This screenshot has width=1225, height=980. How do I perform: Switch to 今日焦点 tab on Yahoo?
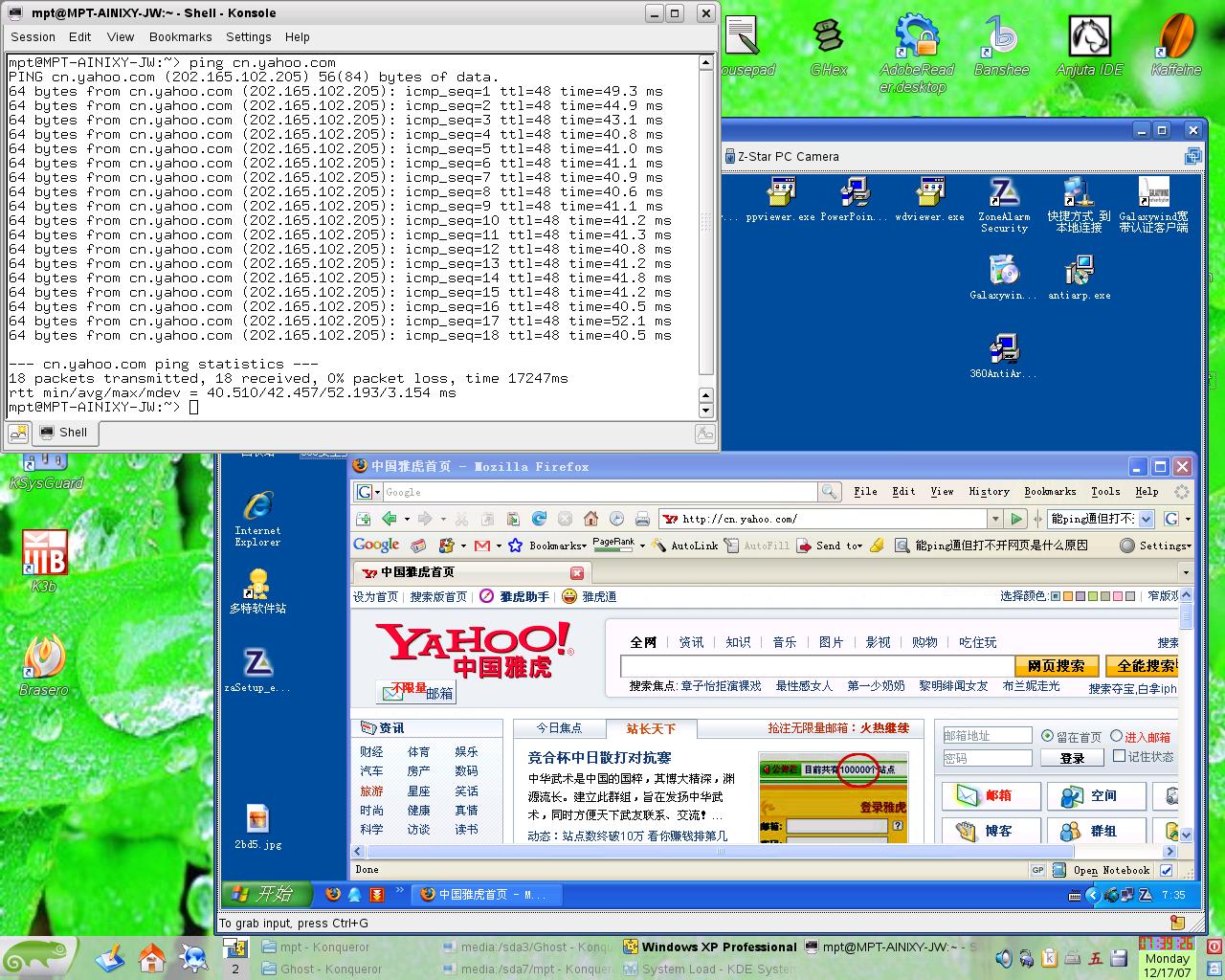pyautogui.click(x=559, y=728)
